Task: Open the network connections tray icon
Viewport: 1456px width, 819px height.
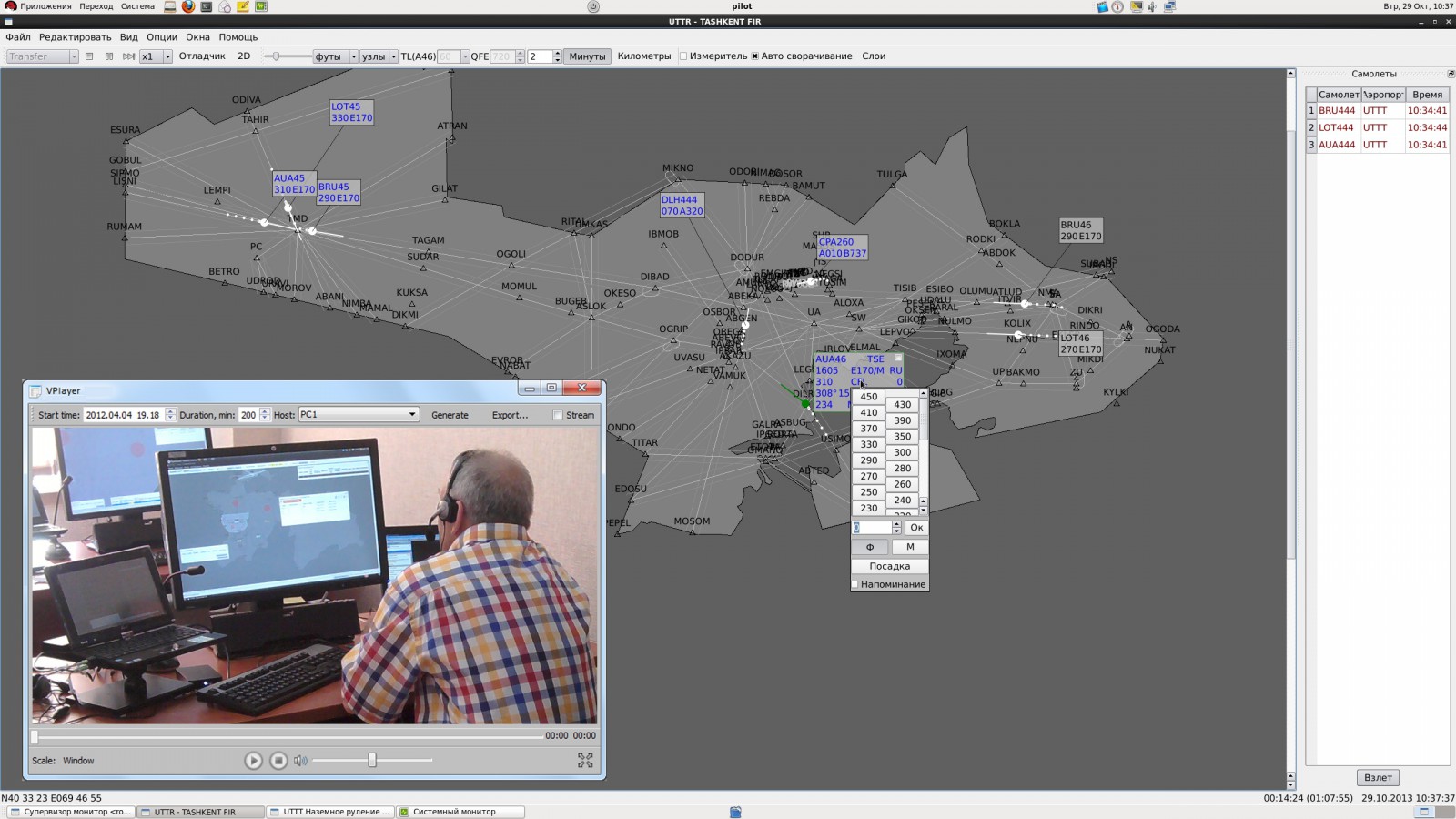Action: (x=1170, y=6)
